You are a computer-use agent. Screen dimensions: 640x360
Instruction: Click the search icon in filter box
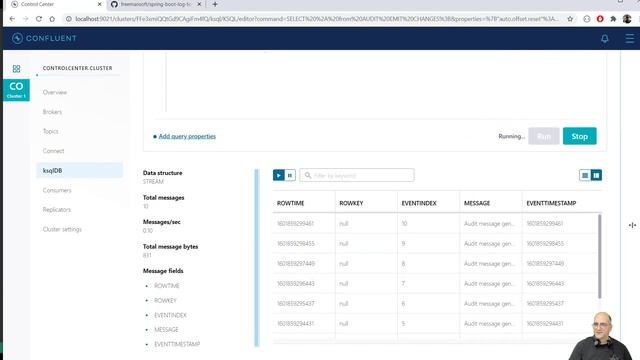pos(308,175)
